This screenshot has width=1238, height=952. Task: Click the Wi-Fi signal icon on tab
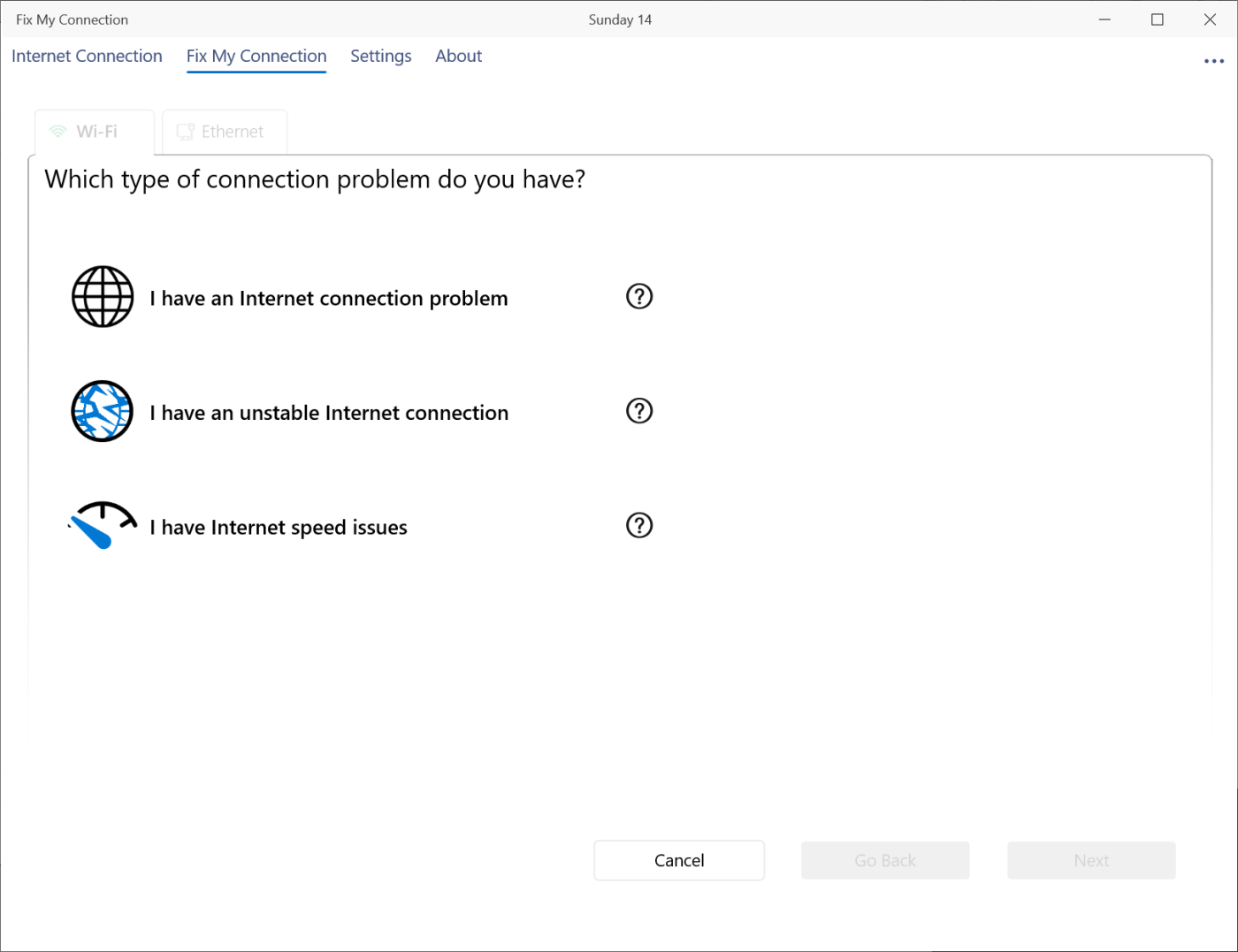(58, 132)
